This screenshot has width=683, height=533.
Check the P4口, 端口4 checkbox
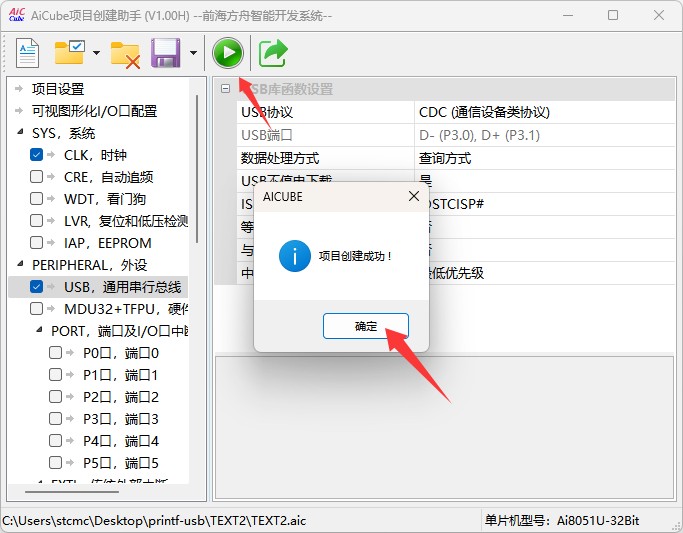pyautogui.click(x=55, y=441)
